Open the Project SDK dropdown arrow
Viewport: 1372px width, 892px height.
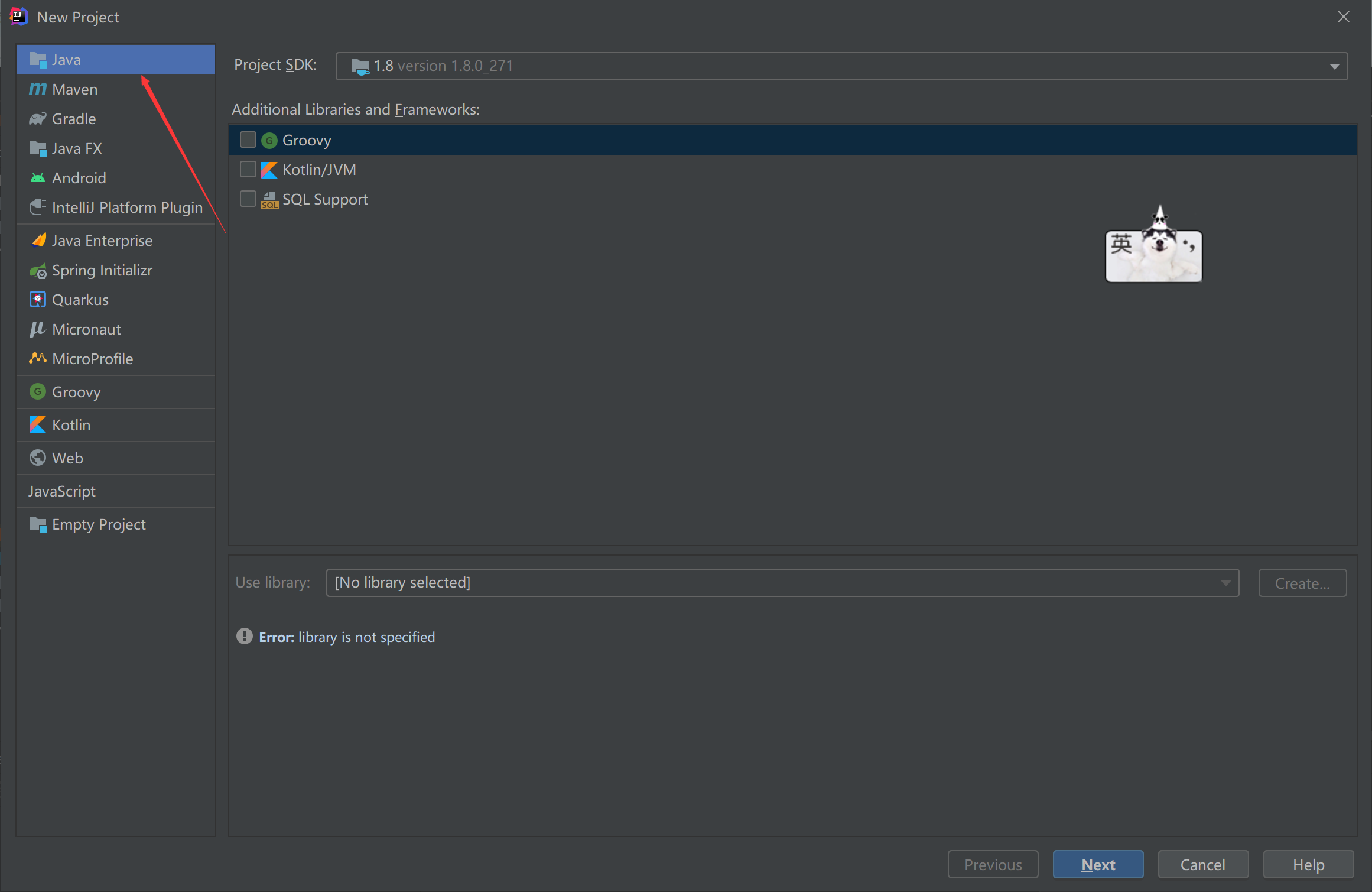tap(1334, 66)
